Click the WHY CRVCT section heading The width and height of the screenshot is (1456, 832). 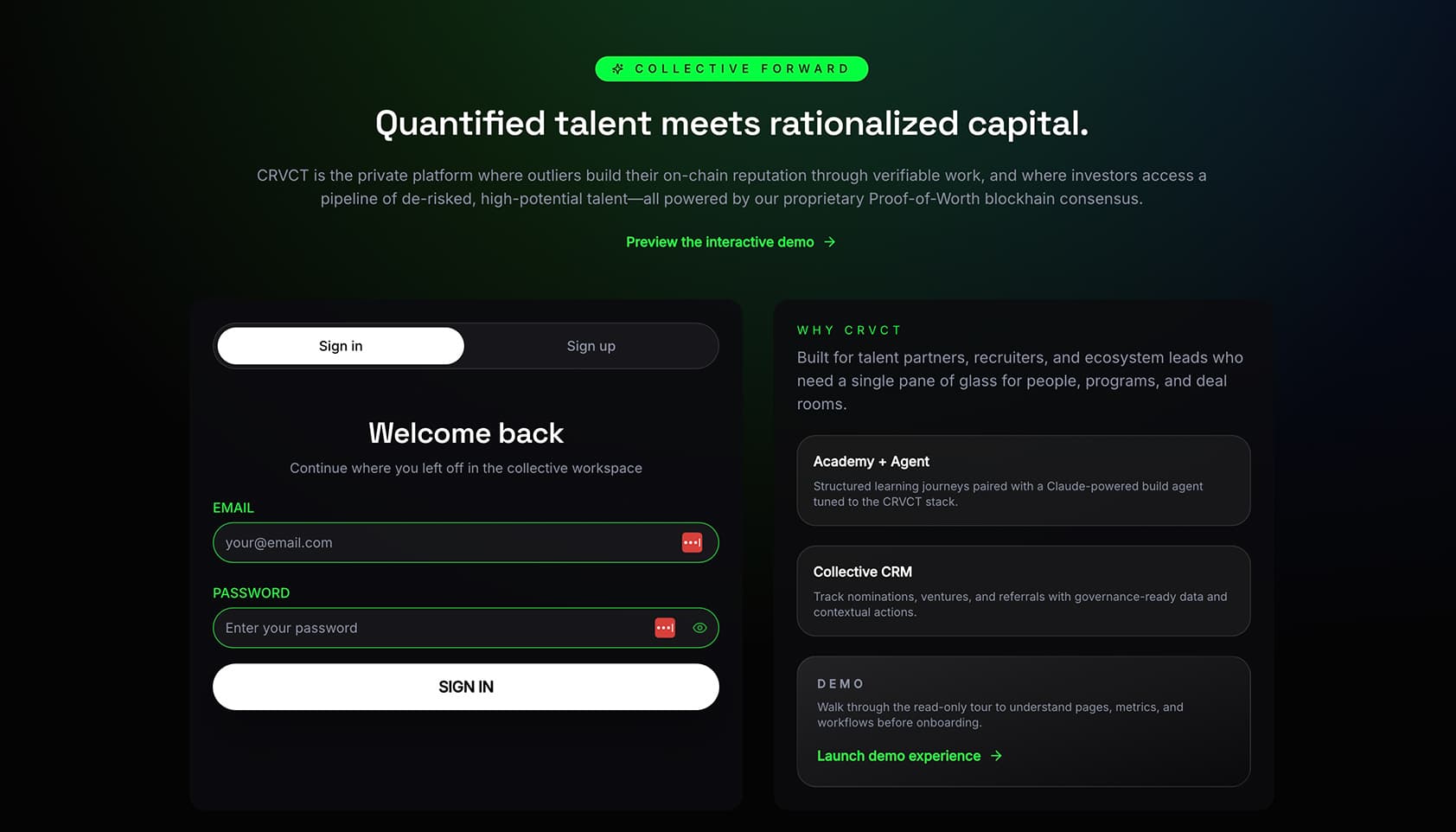tap(848, 330)
